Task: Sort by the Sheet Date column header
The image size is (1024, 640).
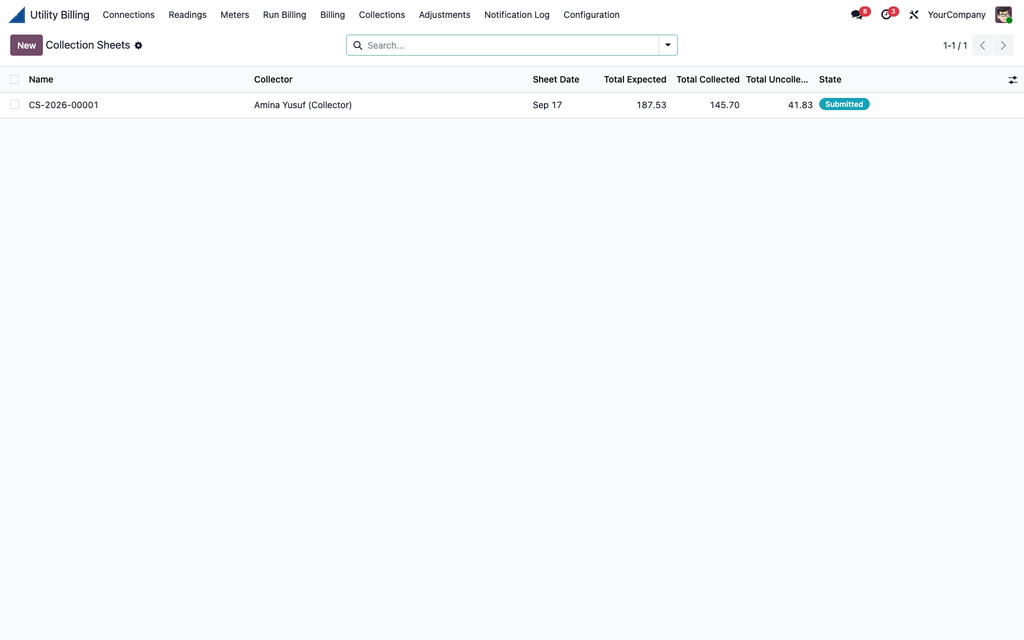Action: (556, 80)
